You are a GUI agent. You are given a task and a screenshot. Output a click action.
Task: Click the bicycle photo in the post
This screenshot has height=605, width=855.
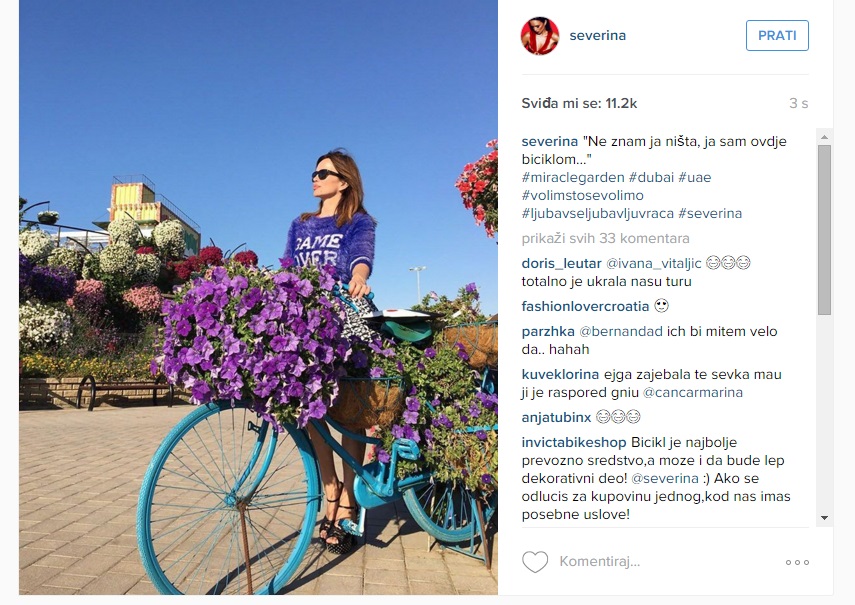(x=258, y=297)
